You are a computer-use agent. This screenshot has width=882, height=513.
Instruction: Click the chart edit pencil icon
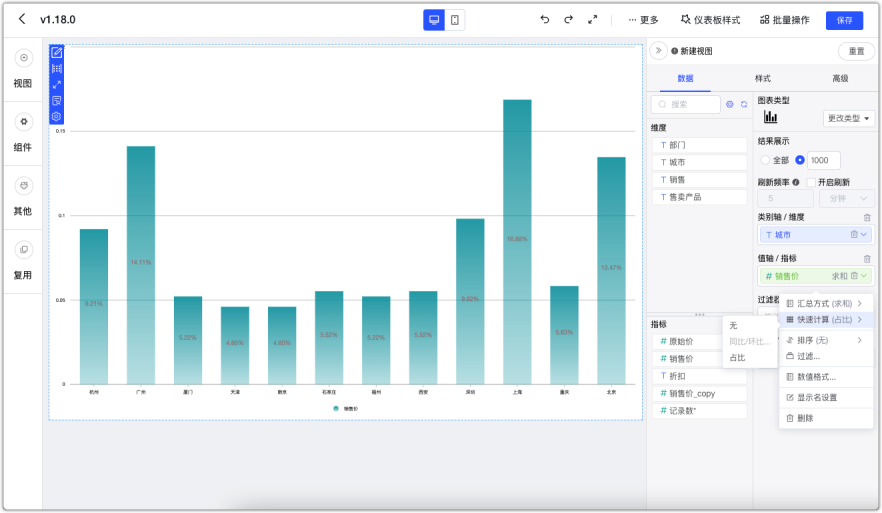pos(57,53)
